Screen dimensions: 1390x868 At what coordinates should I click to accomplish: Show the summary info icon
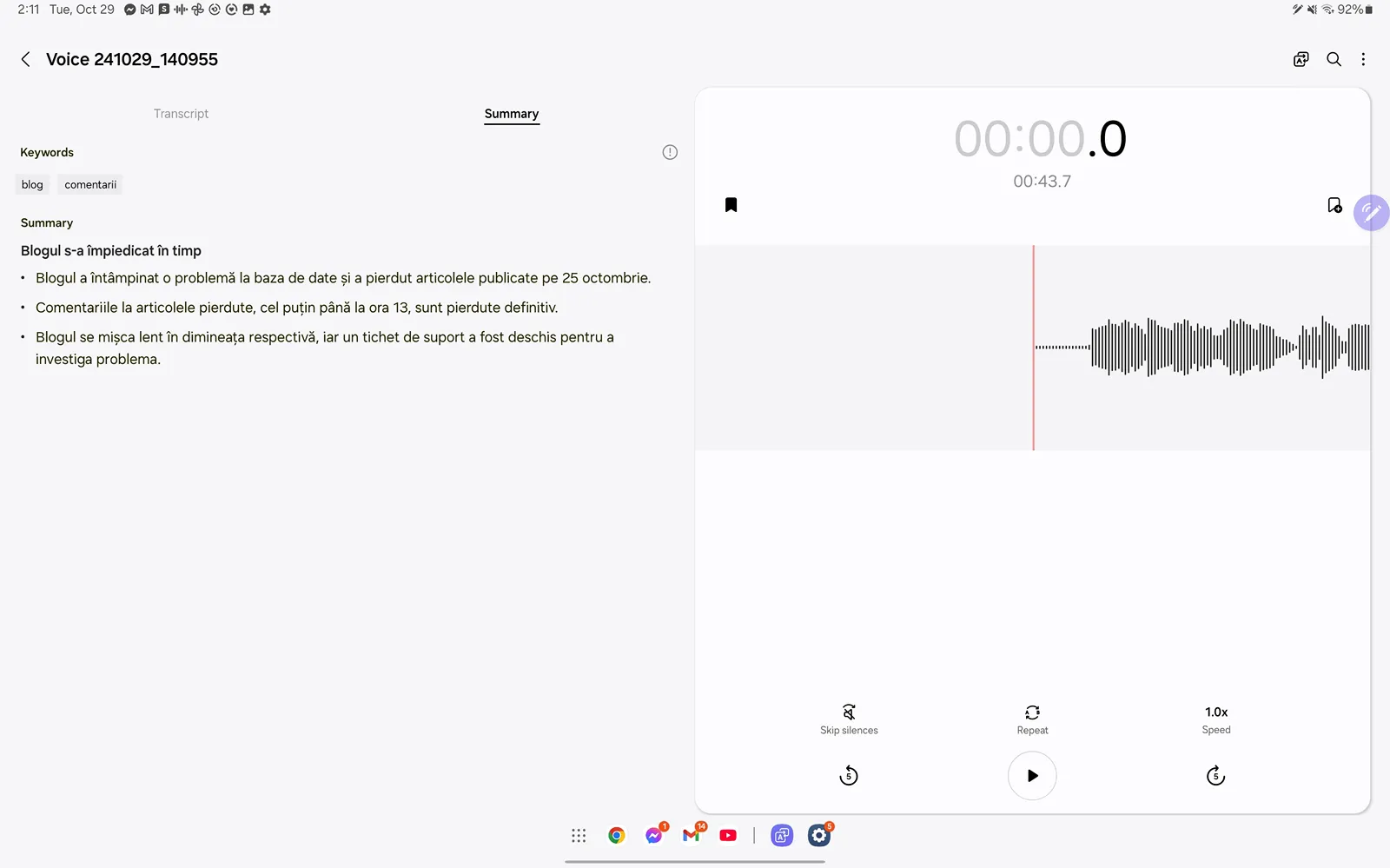(670, 152)
